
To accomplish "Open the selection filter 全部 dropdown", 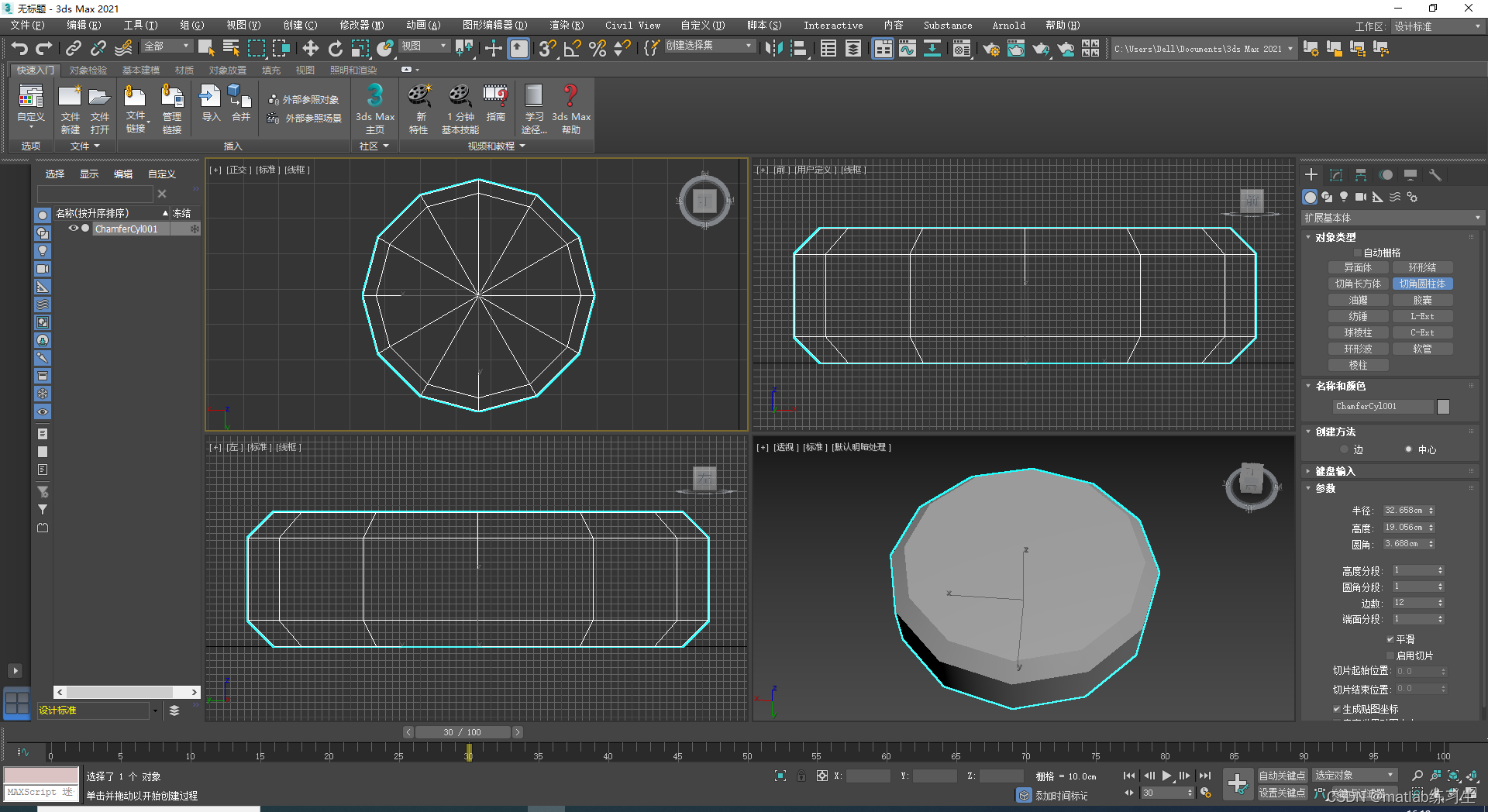I will pos(167,46).
